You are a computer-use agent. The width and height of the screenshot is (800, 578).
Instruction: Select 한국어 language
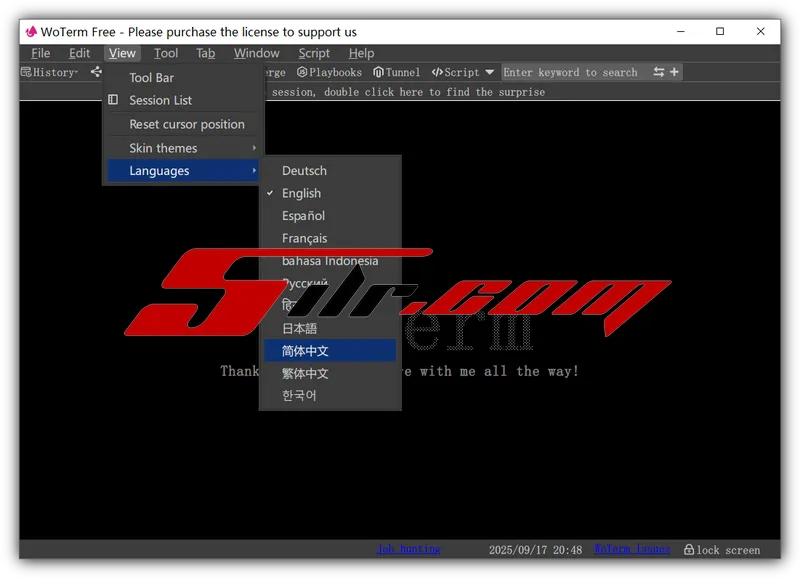pyautogui.click(x=330, y=395)
